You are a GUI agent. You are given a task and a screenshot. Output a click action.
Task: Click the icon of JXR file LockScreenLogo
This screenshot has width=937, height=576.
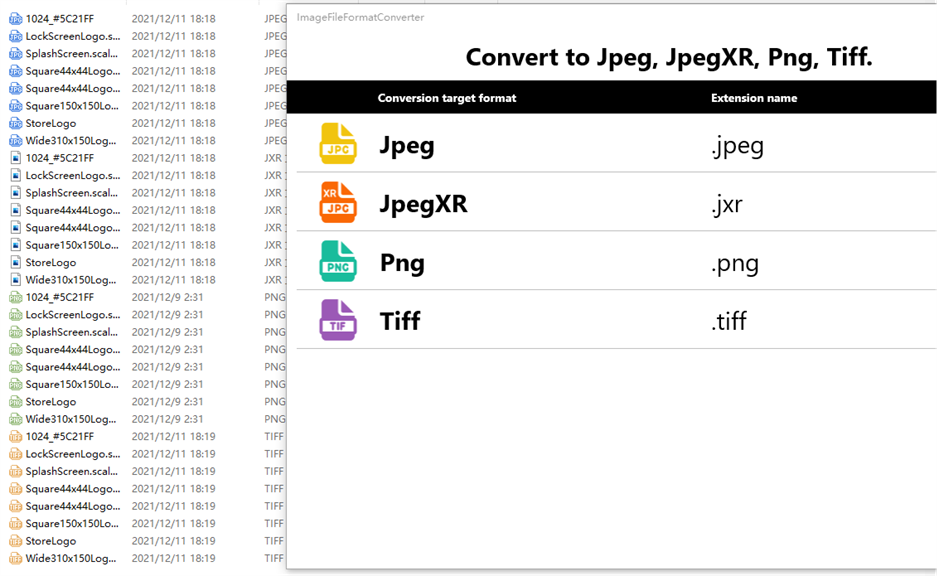point(16,176)
